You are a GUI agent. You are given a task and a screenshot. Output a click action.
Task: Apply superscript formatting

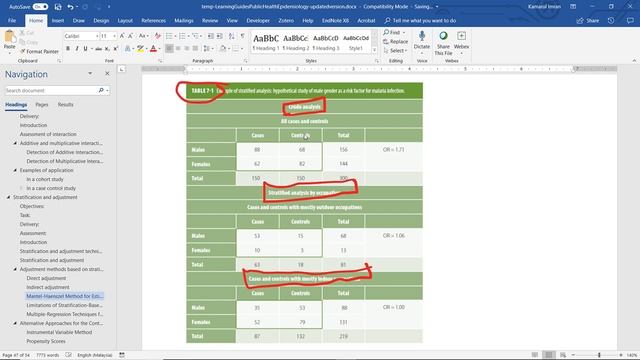tap(116, 49)
